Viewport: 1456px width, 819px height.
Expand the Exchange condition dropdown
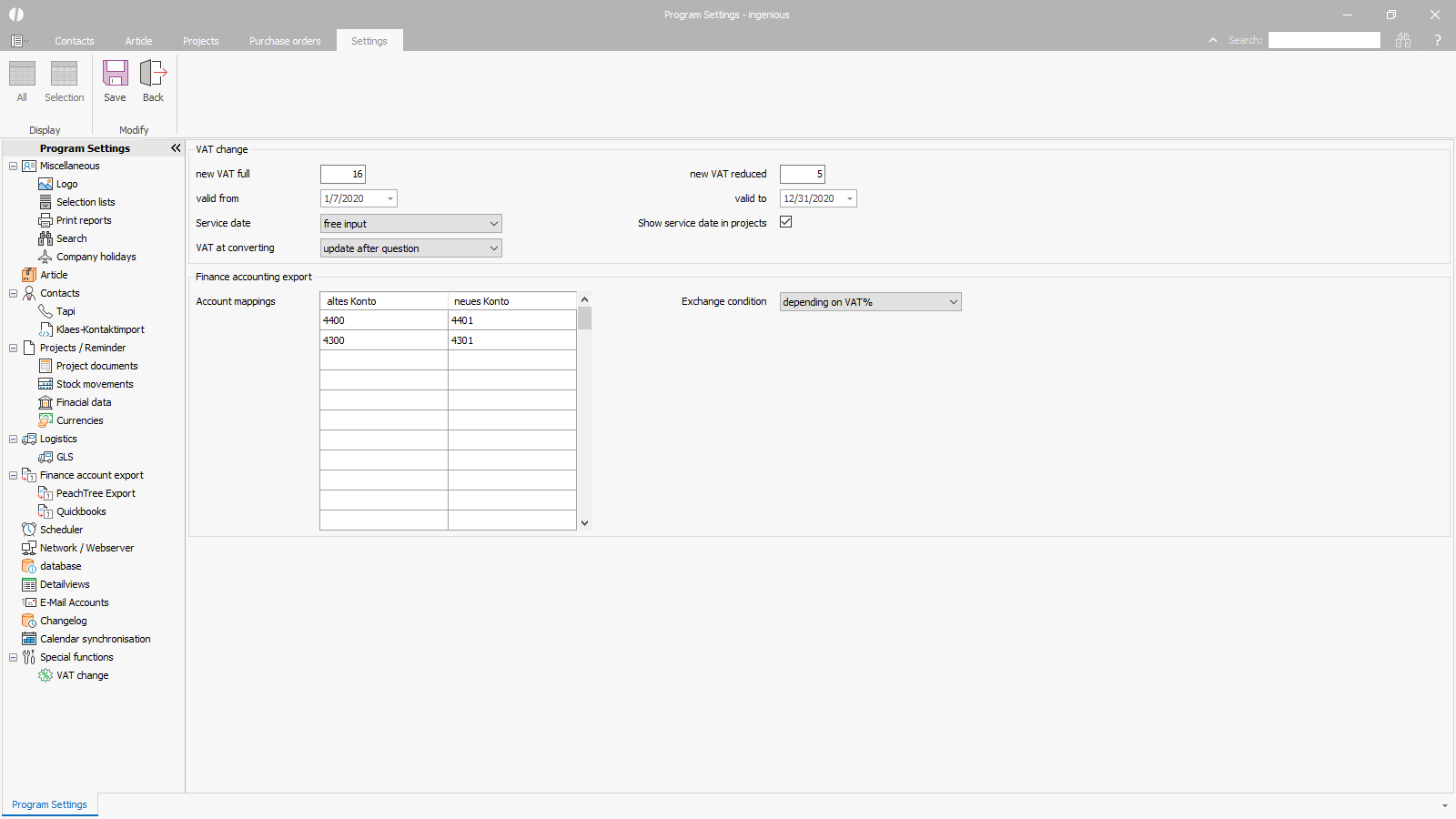pos(953,302)
